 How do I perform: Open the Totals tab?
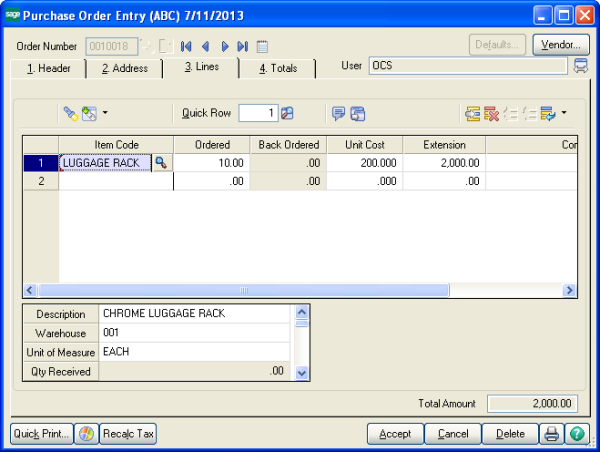277,68
